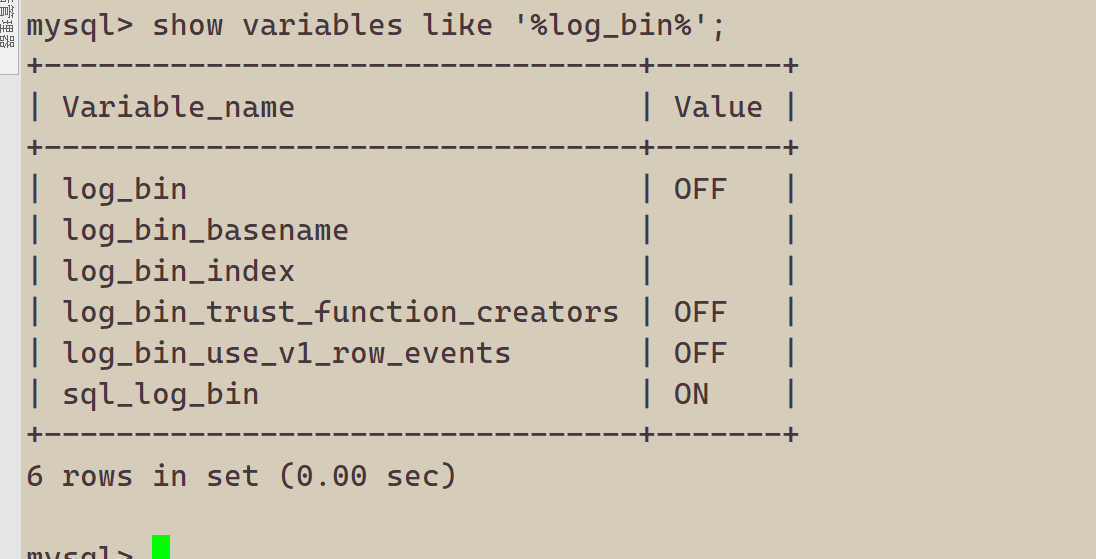The width and height of the screenshot is (1096, 559).
Task: Click the first mysql> prompt at top
Action: (x=80, y=27)
